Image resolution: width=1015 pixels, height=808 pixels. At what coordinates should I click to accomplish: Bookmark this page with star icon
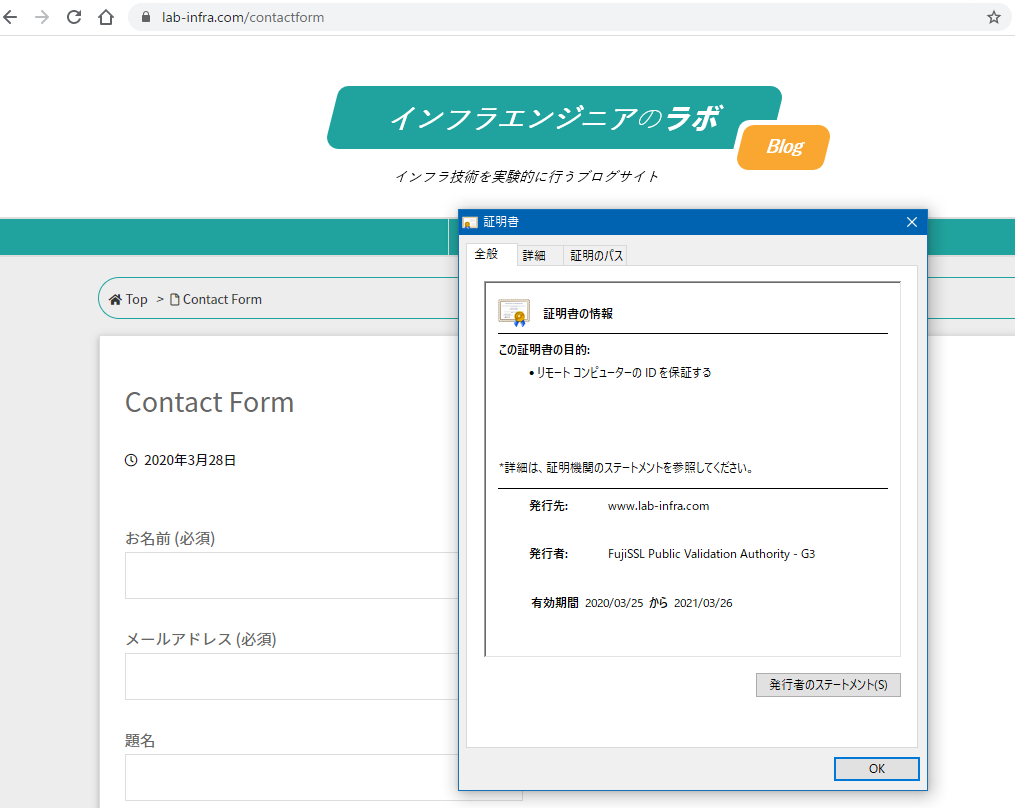click(x=994, y=17)
